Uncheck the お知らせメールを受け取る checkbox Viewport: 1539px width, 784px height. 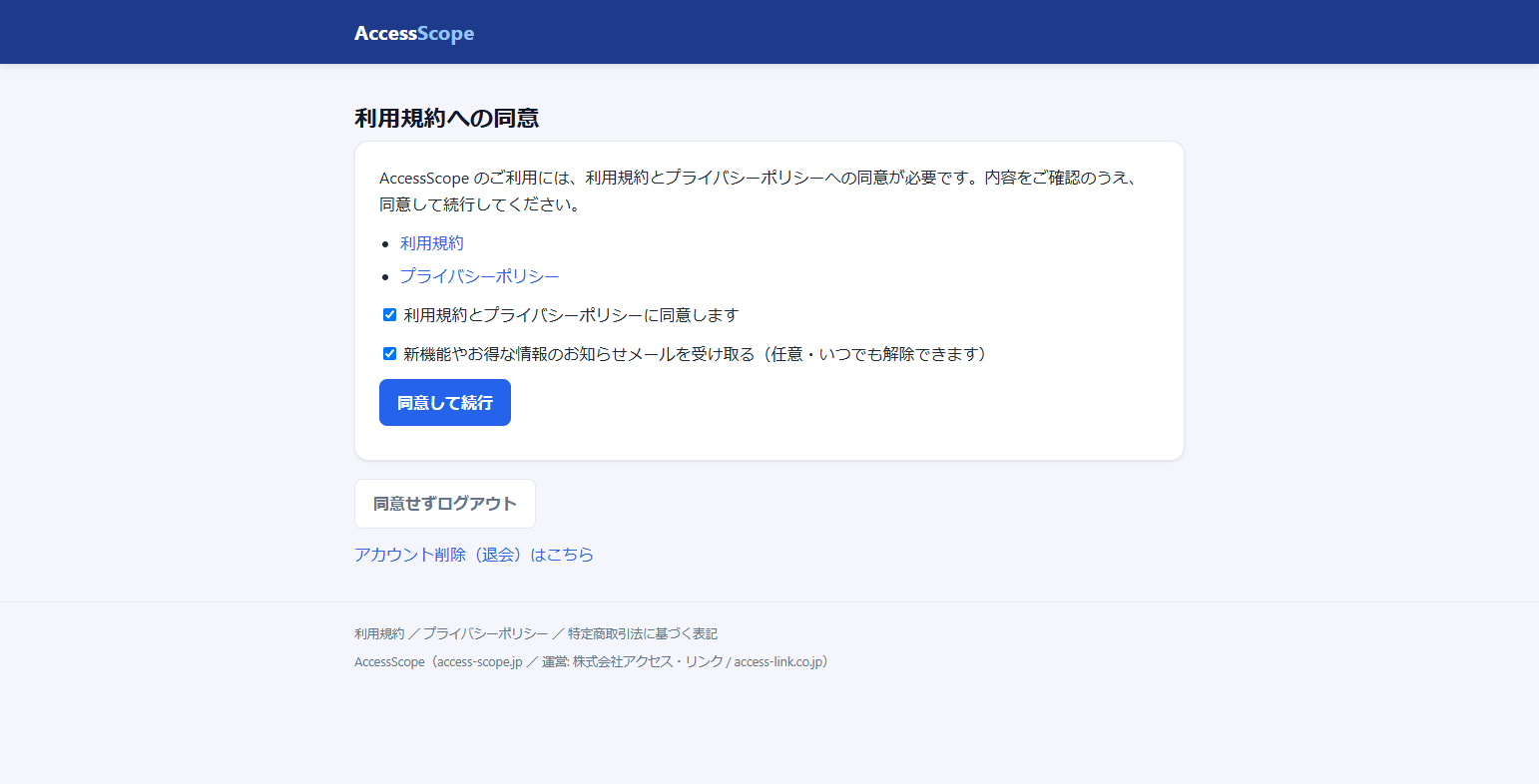pyautogui.click(x=389, y=354)
